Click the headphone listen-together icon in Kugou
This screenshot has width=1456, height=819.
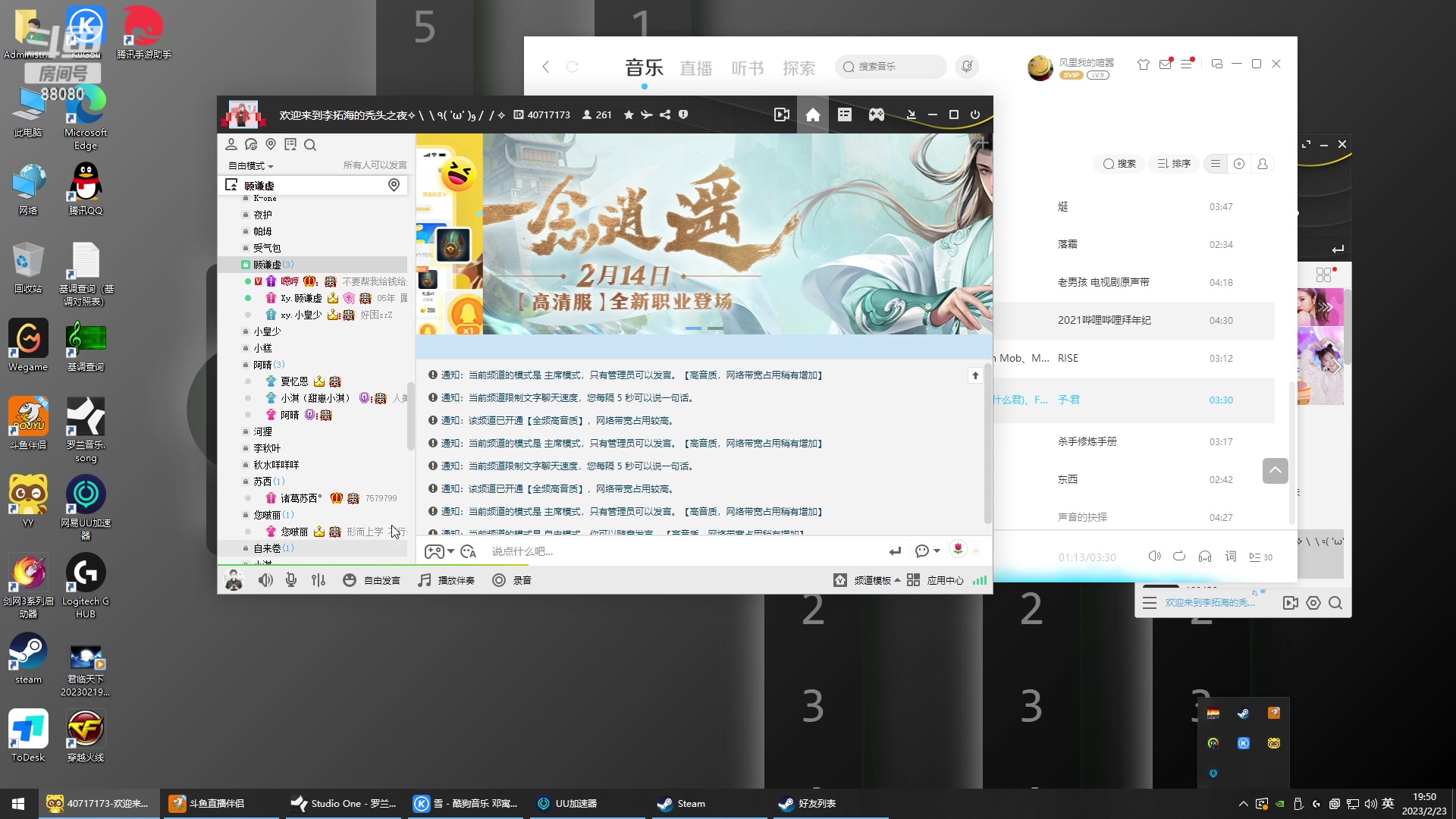click(1204, 556)
